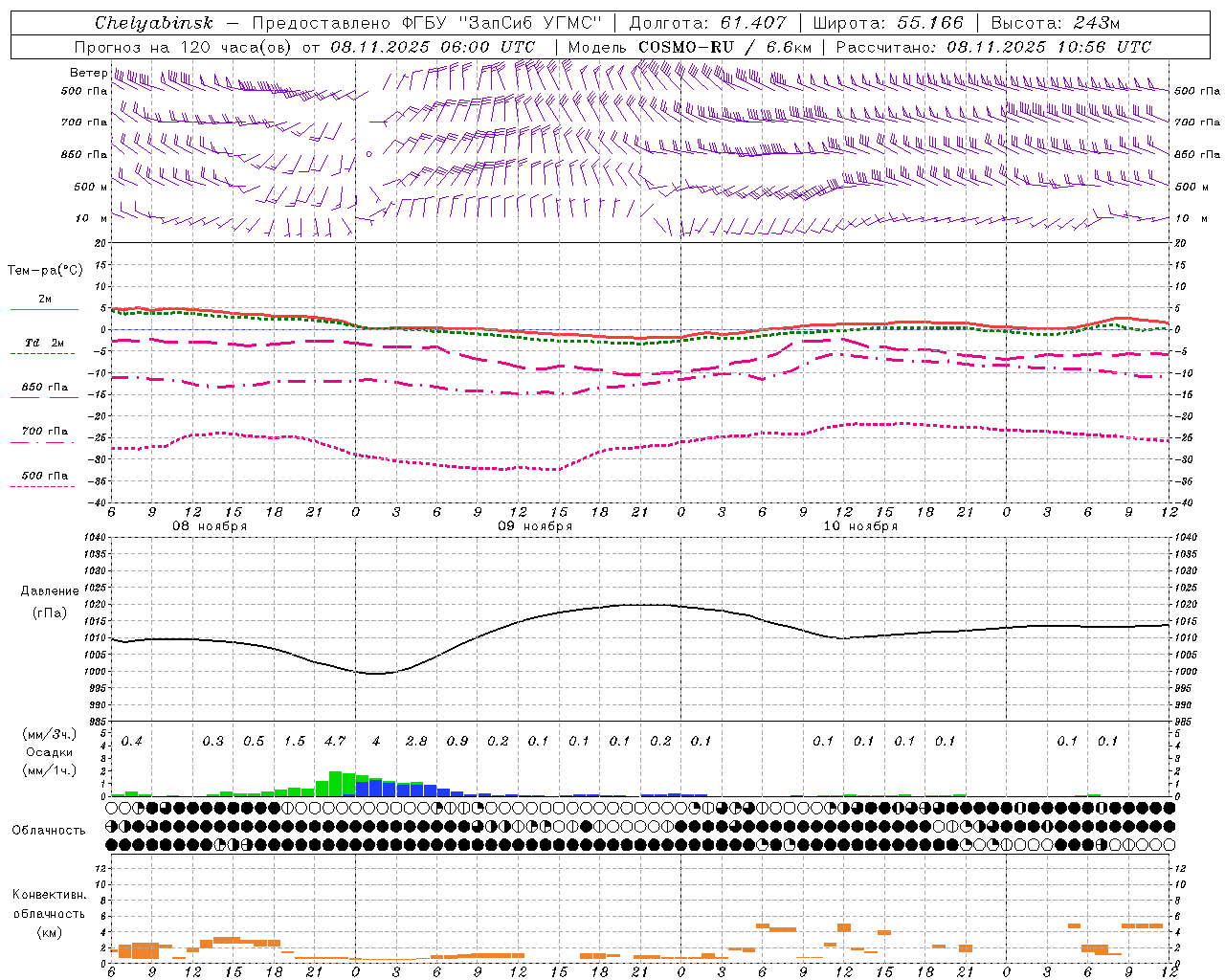Click the Долгота: 61.407 value

(x=706, y=23)
